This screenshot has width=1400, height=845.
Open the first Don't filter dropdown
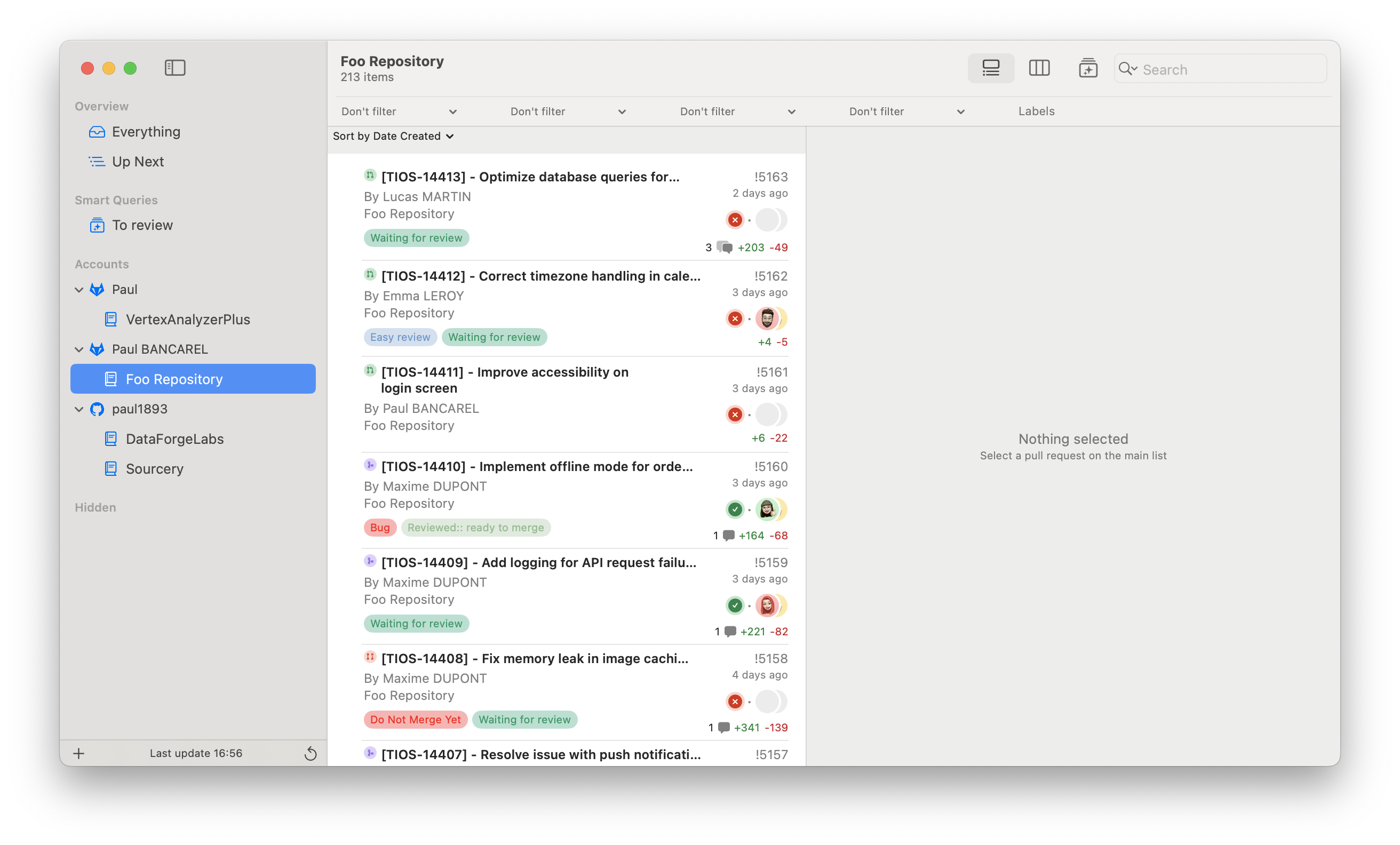(397, 111)
